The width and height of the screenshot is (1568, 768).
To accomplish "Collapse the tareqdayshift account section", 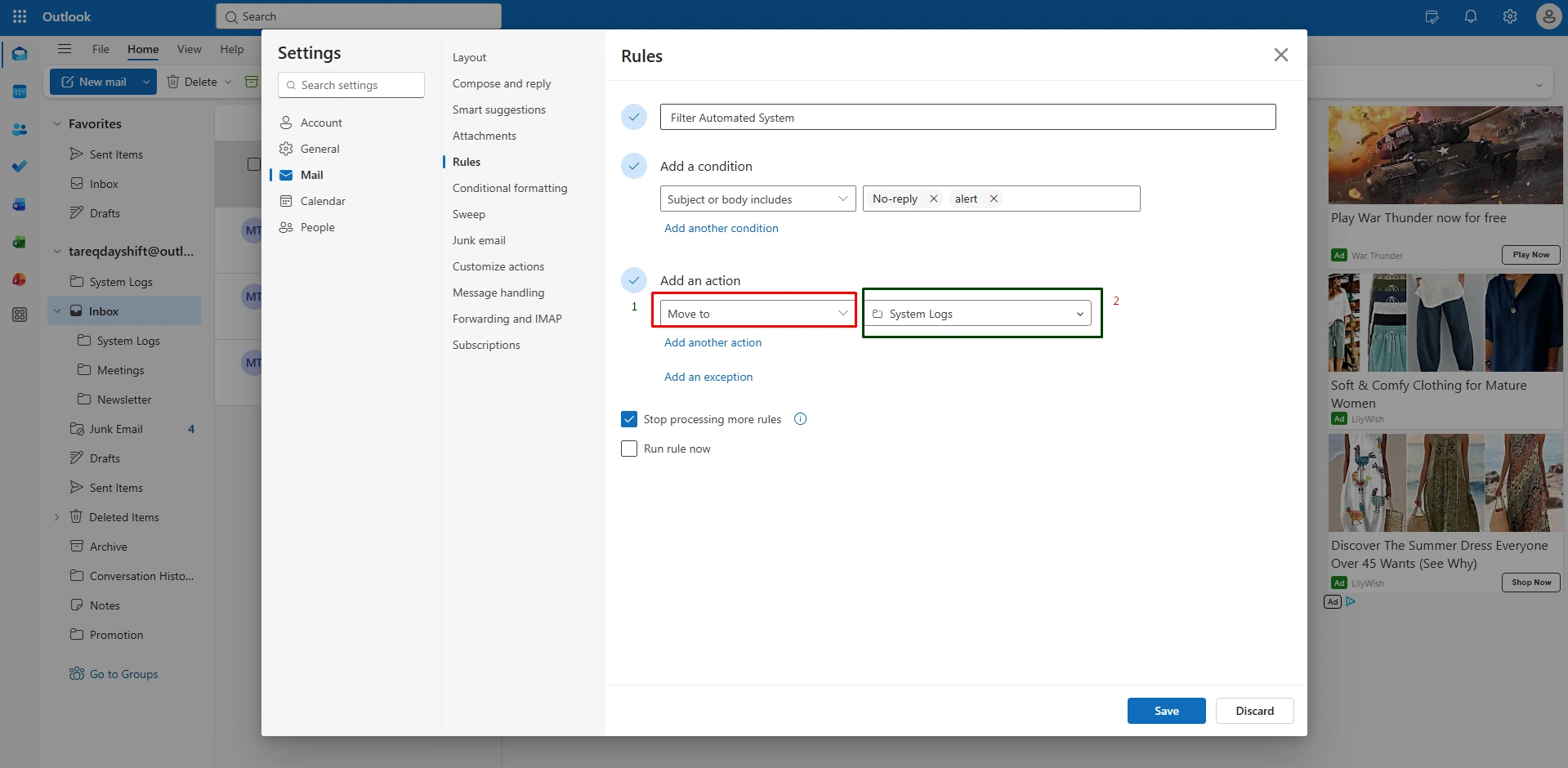I will [x=57, y=252].
